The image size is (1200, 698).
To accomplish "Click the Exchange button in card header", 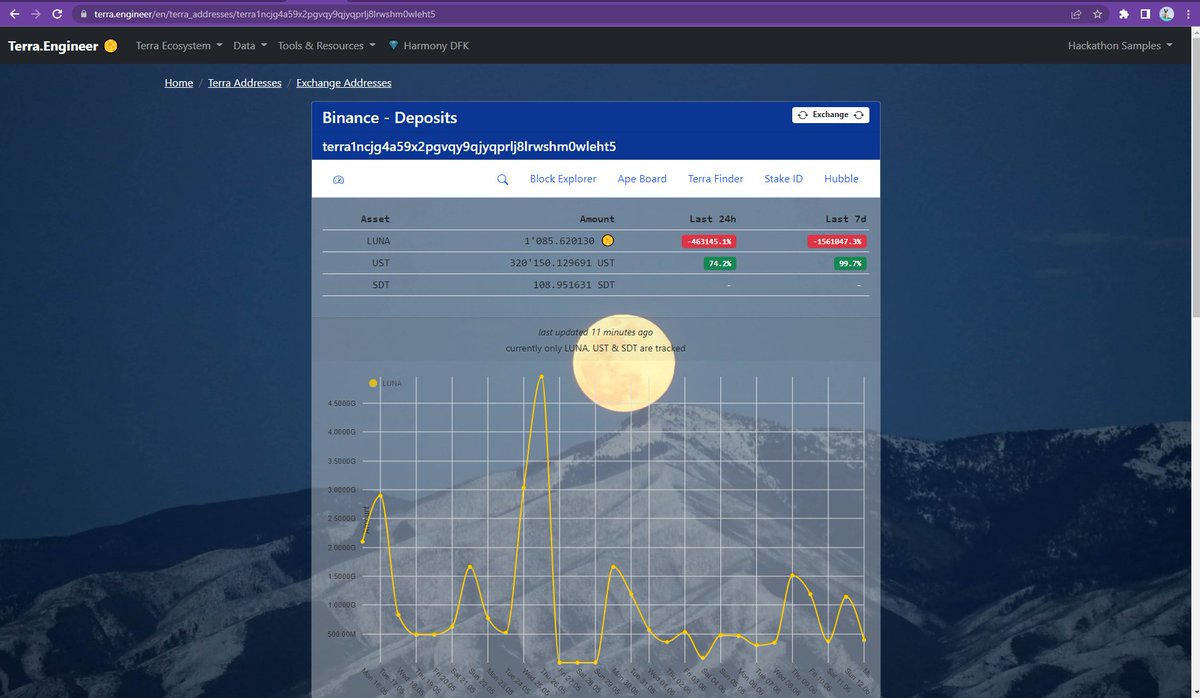I will pyautogui.click(x=830, y=115).
